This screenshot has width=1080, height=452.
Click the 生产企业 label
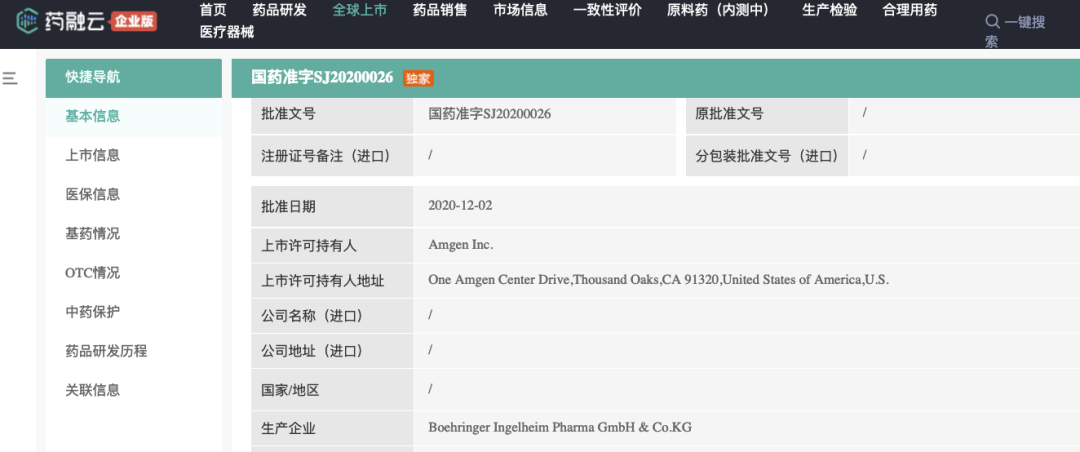[288, 429]
